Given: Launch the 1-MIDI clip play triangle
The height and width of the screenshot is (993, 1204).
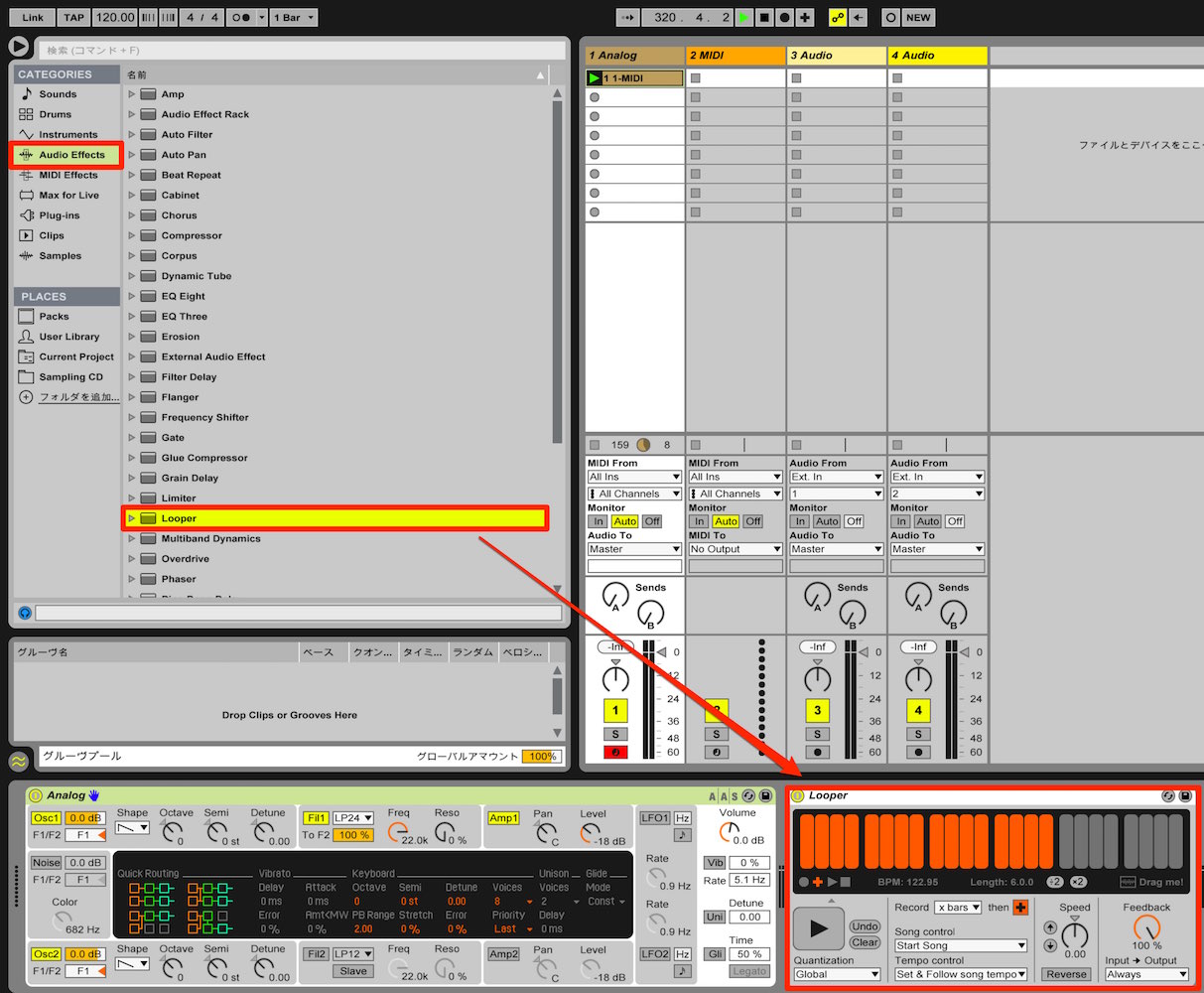Looking at the screenshot, I should (595, 77).
